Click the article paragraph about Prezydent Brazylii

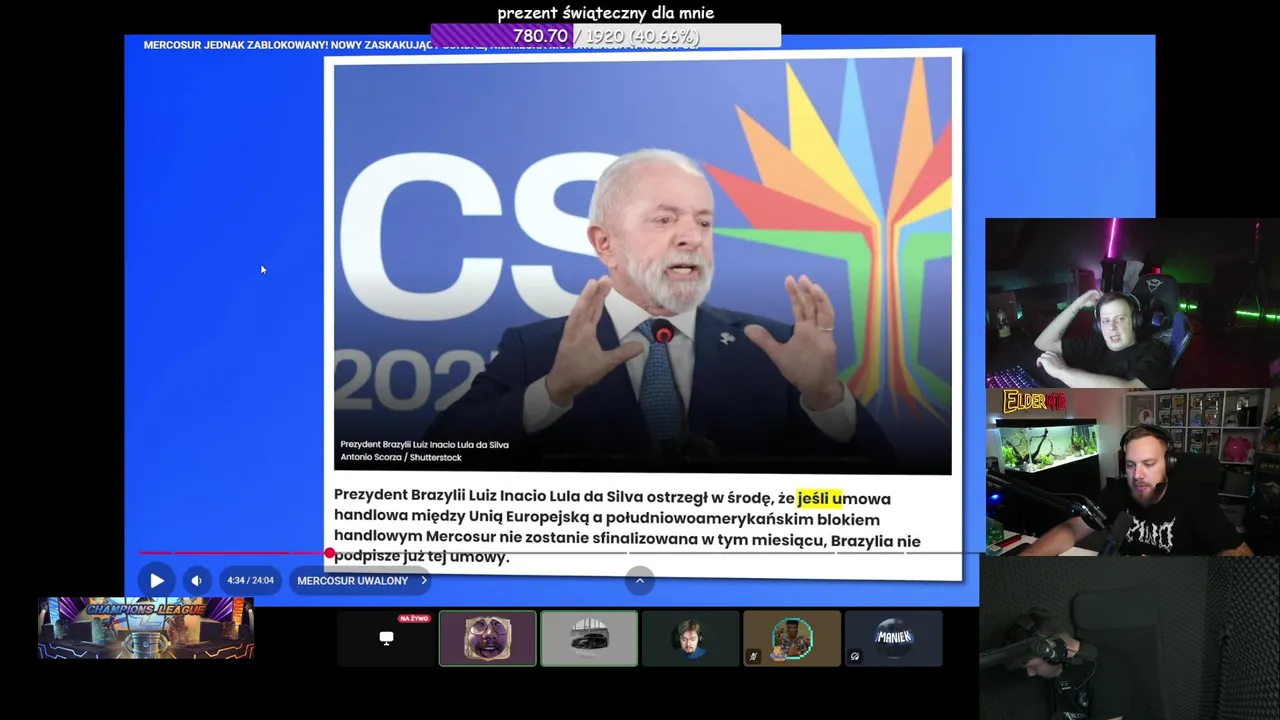pos(627,527)
